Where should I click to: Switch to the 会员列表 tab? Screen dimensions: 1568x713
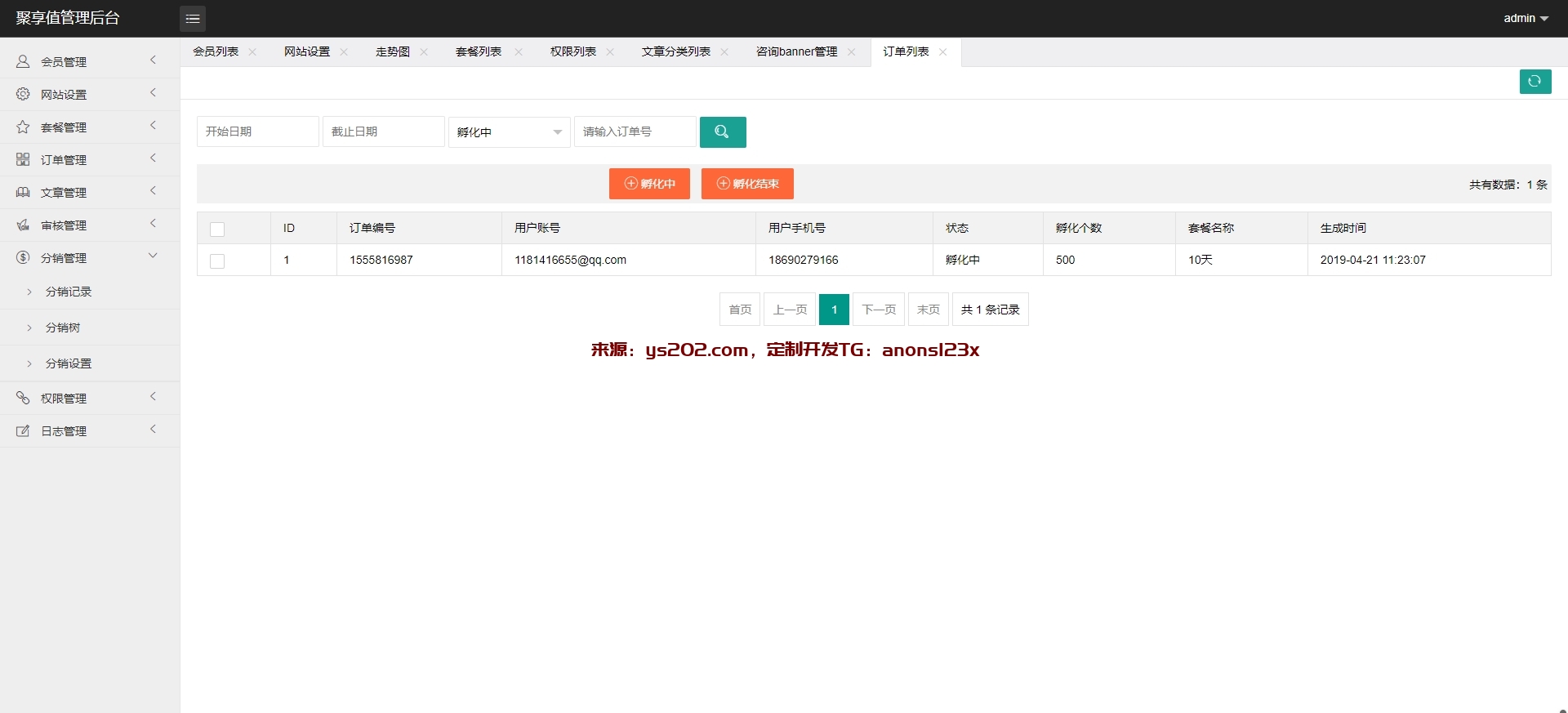pyautogui.click(x=216, y=52)
